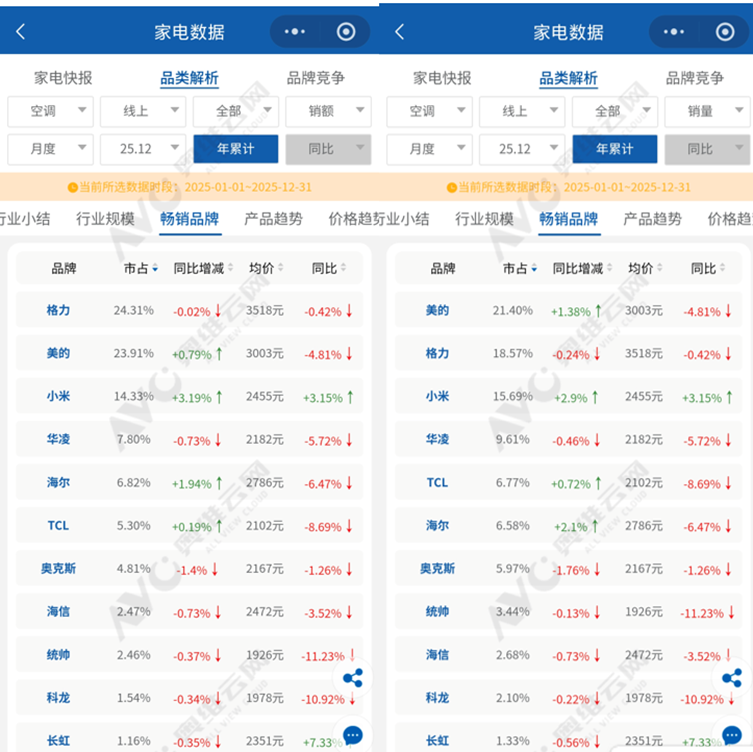Tap the circular close icon in the left screen header
The image size is (753, 752).
coord(346,32)
